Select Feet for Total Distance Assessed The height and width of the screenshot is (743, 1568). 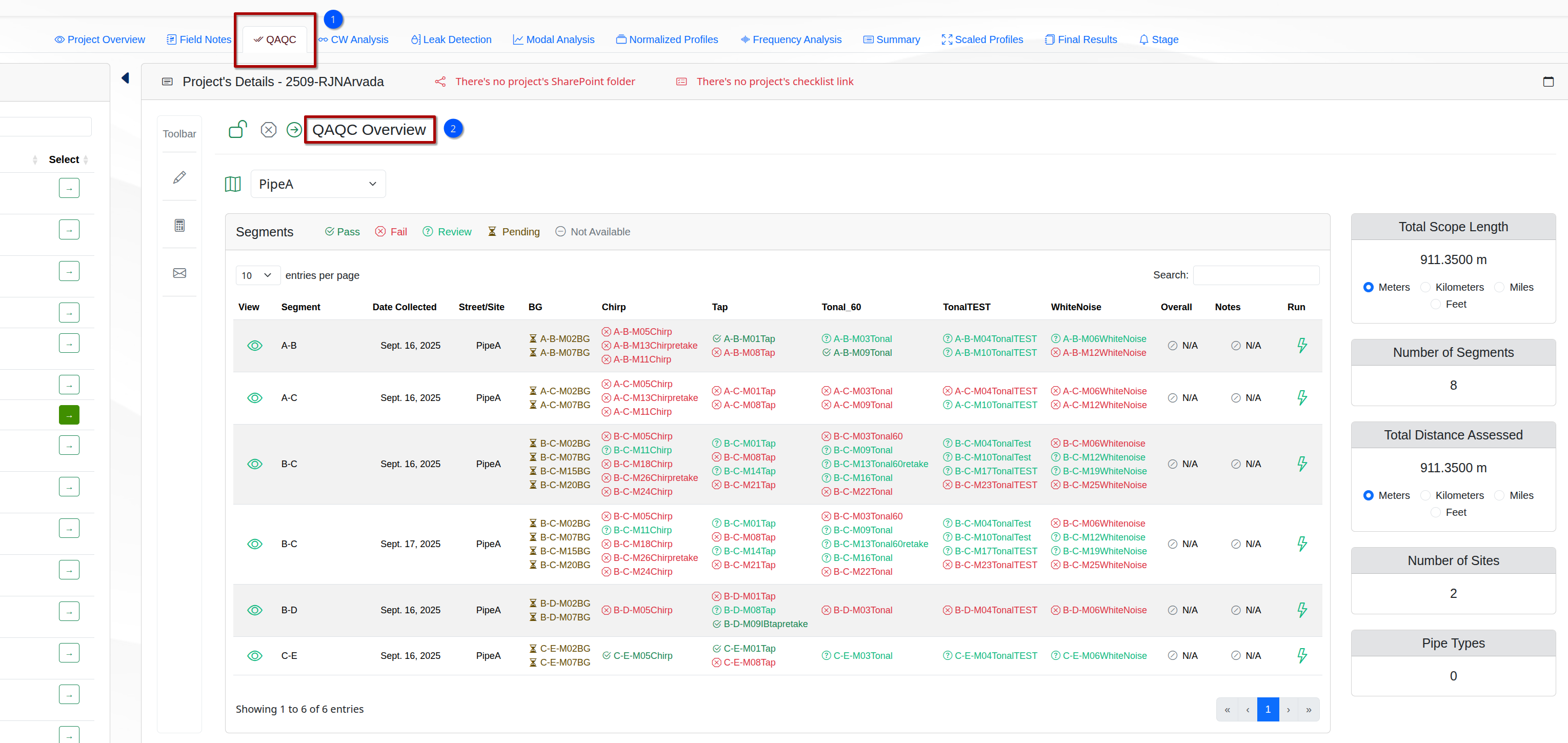1435,512
